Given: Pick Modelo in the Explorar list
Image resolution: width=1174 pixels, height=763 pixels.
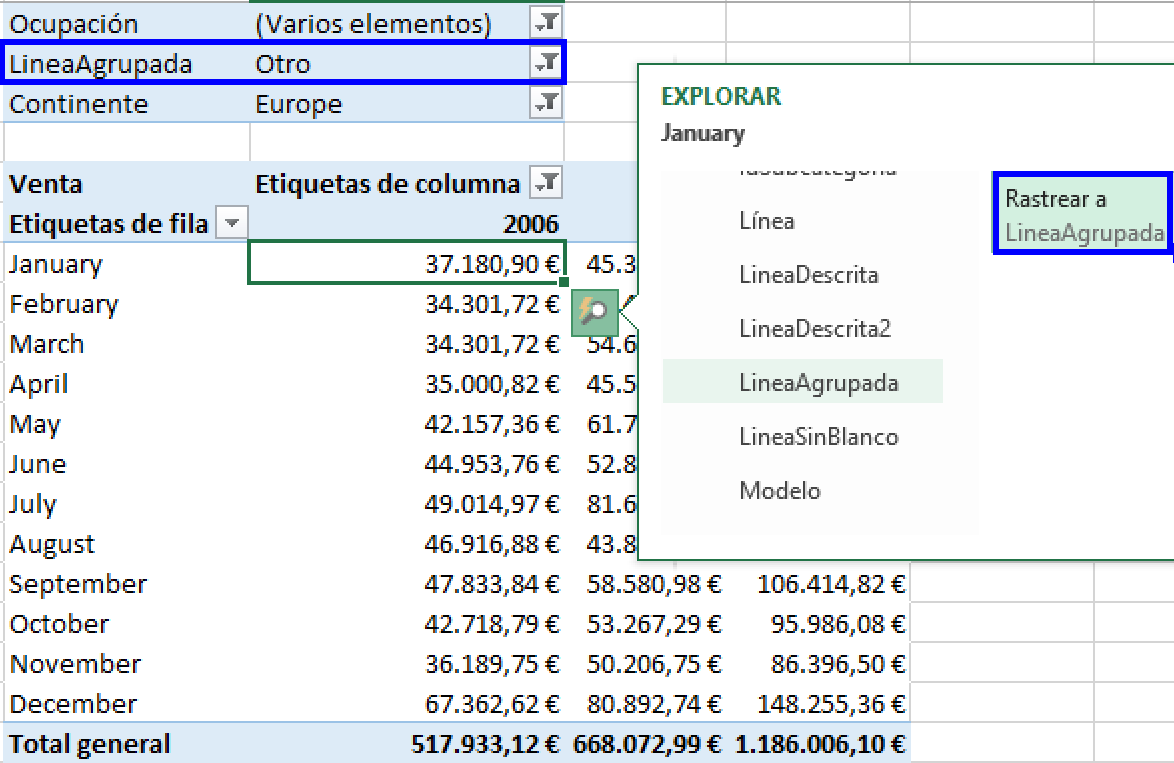Looking at the screenshot, I should 780,491.
